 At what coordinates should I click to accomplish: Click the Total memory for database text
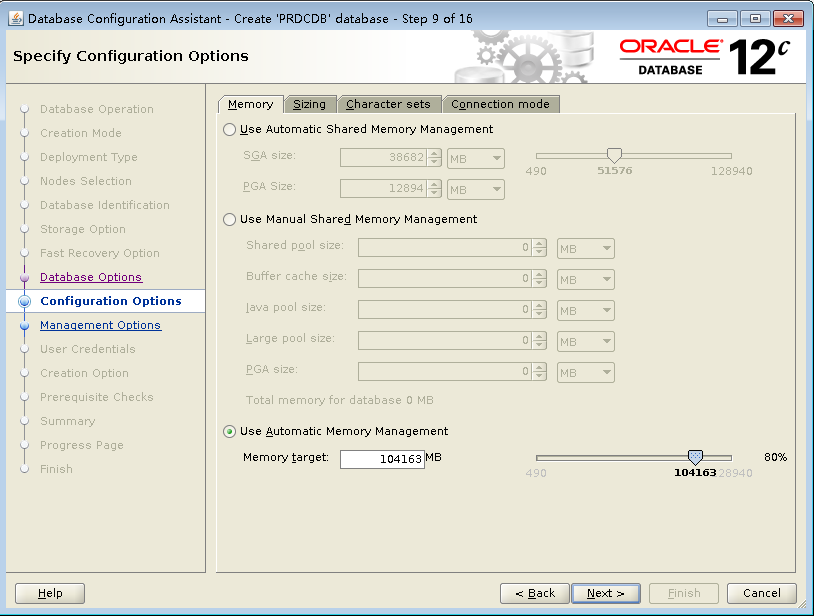click(340, 400)
